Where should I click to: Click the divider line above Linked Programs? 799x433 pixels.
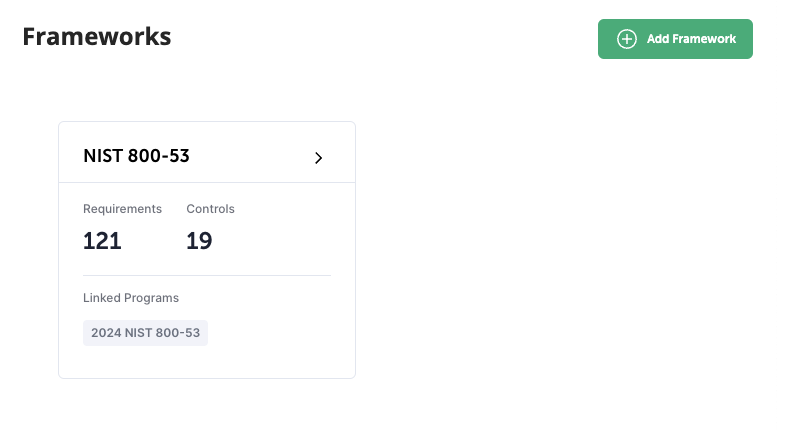(x=207, y=276)
